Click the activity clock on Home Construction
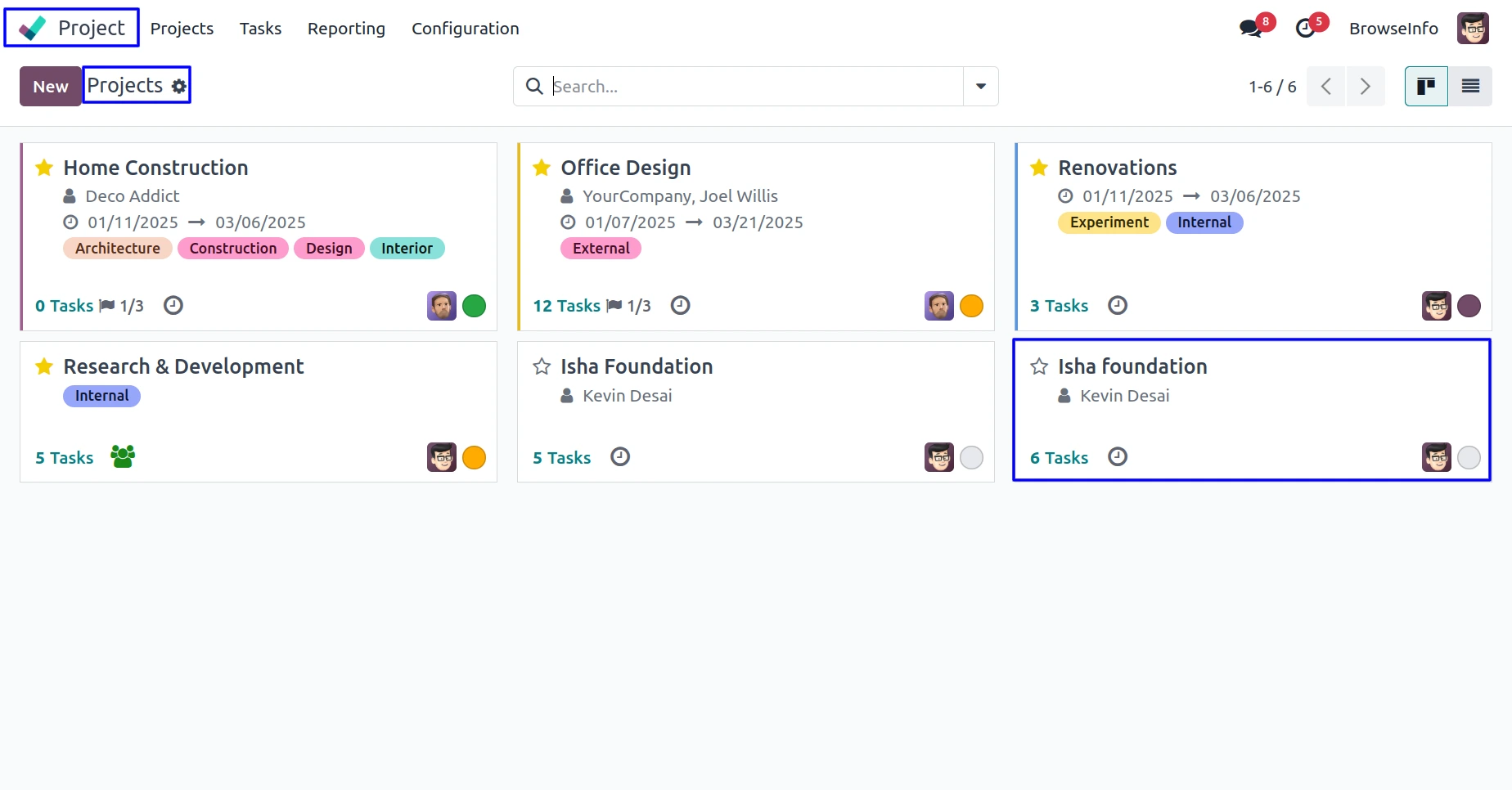1512x790 pixels. [x=173, y=306]
